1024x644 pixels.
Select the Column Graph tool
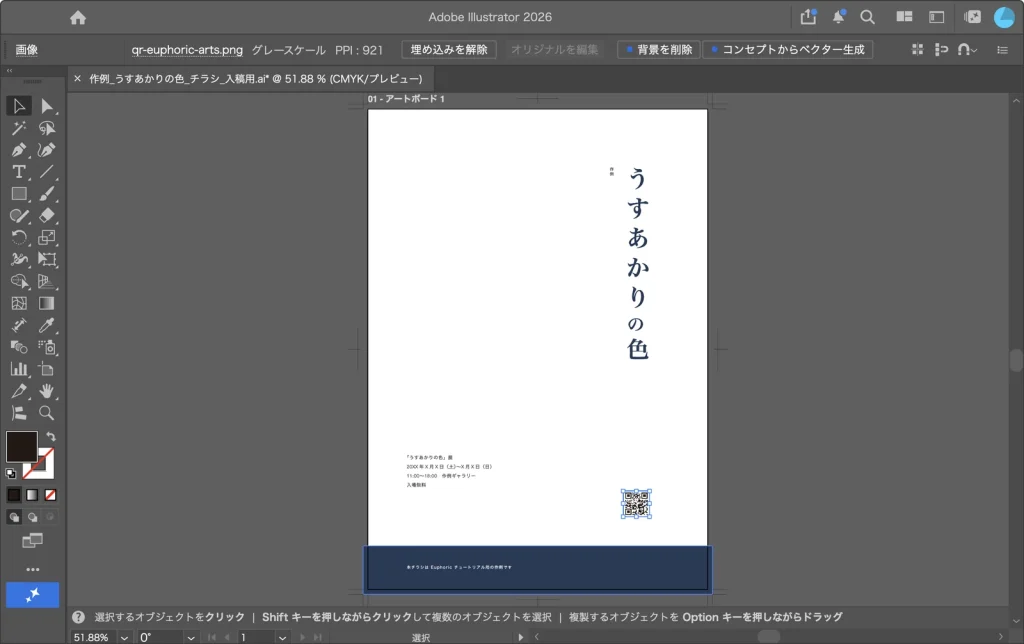point(19,369)
